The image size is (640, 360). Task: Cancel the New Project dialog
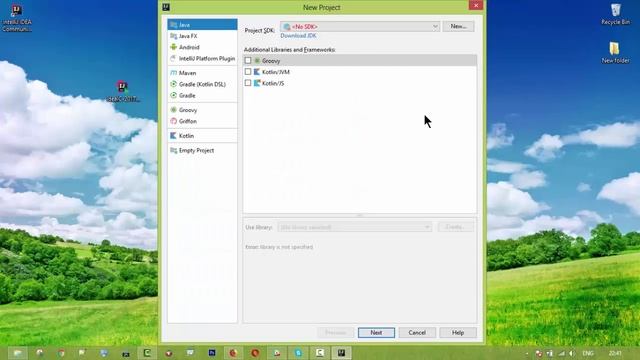point(417,333)
